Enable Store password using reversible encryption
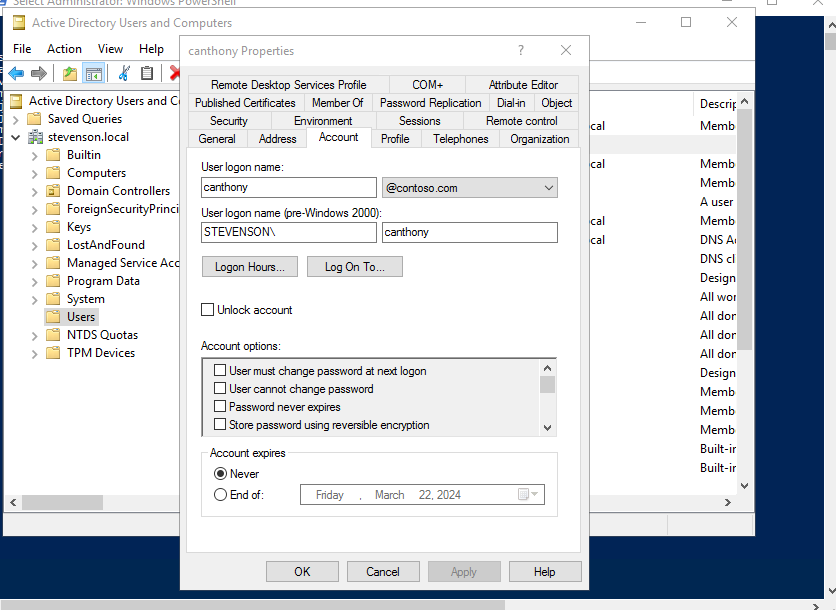The width and height of the screenshot is (836, 610). (x=220, y=424)
